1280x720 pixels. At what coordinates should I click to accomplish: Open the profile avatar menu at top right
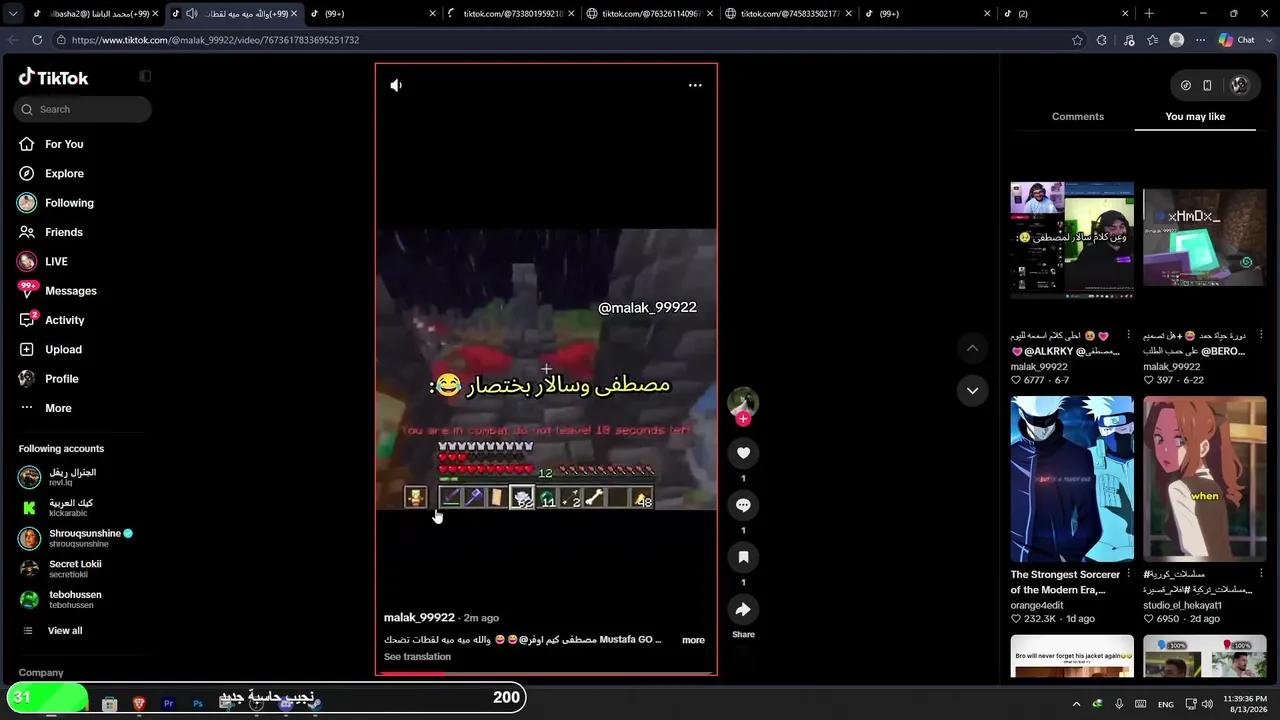click(1239, 86)
